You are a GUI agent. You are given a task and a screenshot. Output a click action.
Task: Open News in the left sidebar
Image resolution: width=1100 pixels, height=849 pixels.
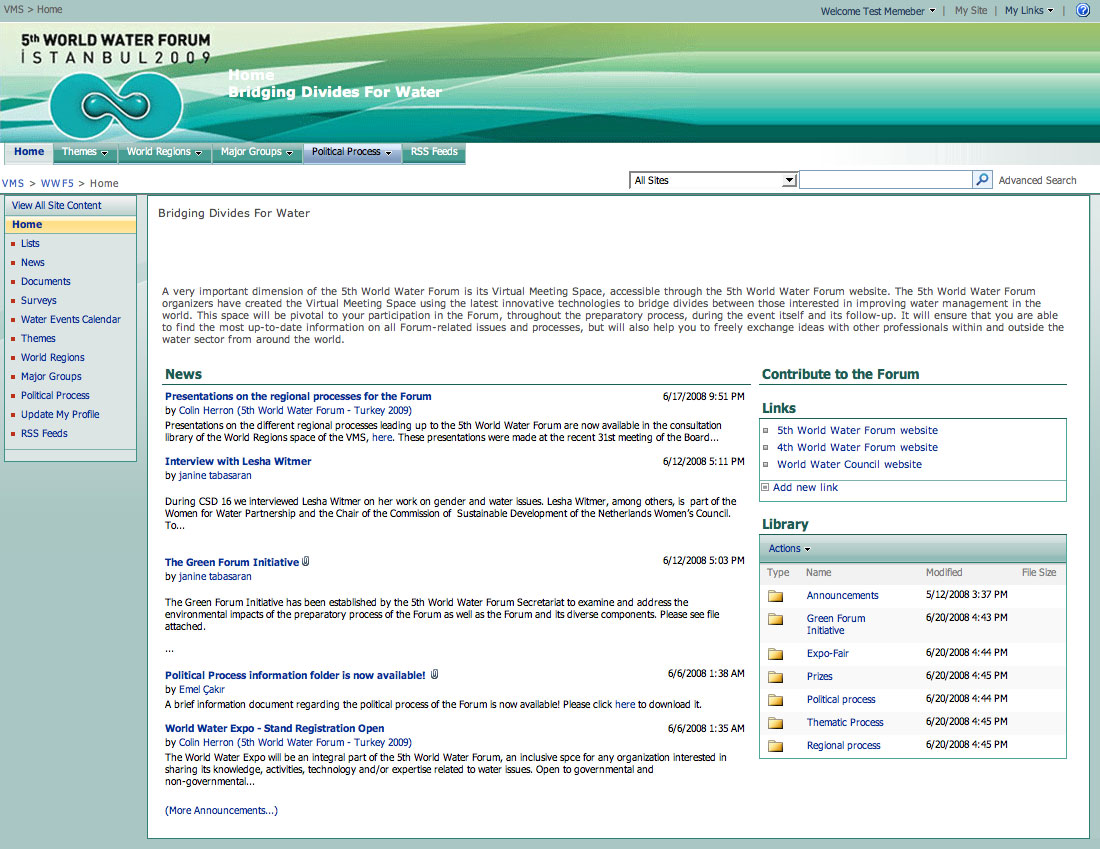33,262
